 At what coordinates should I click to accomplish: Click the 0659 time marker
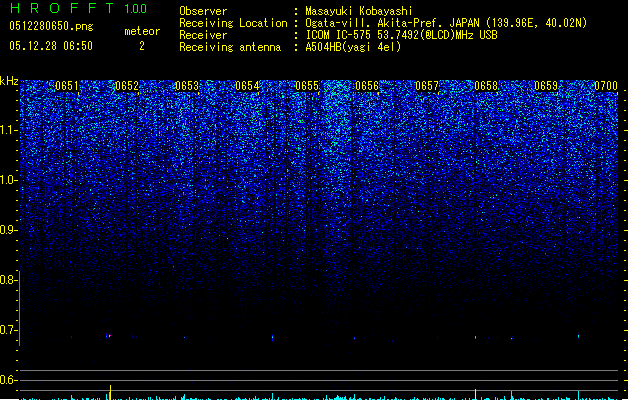tap(546, 86)
